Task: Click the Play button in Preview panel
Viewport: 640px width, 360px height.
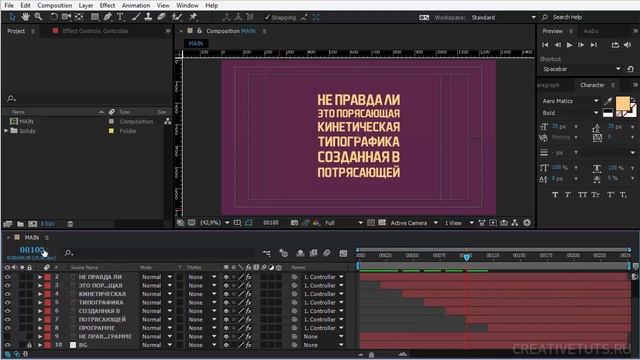Action: pos(569,45)
